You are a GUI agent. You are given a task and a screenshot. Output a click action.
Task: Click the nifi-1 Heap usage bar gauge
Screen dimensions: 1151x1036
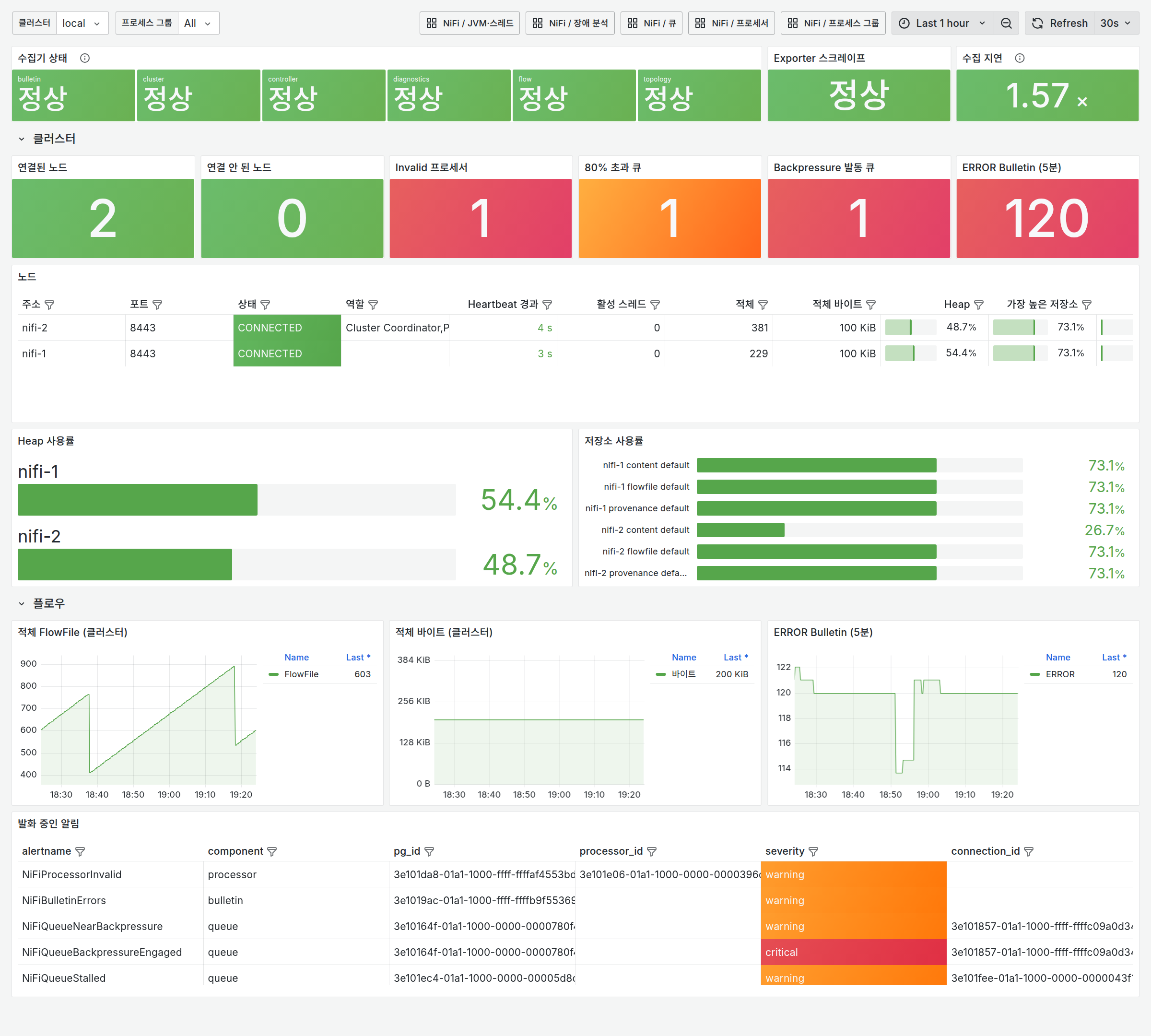[x=237, y=500]
